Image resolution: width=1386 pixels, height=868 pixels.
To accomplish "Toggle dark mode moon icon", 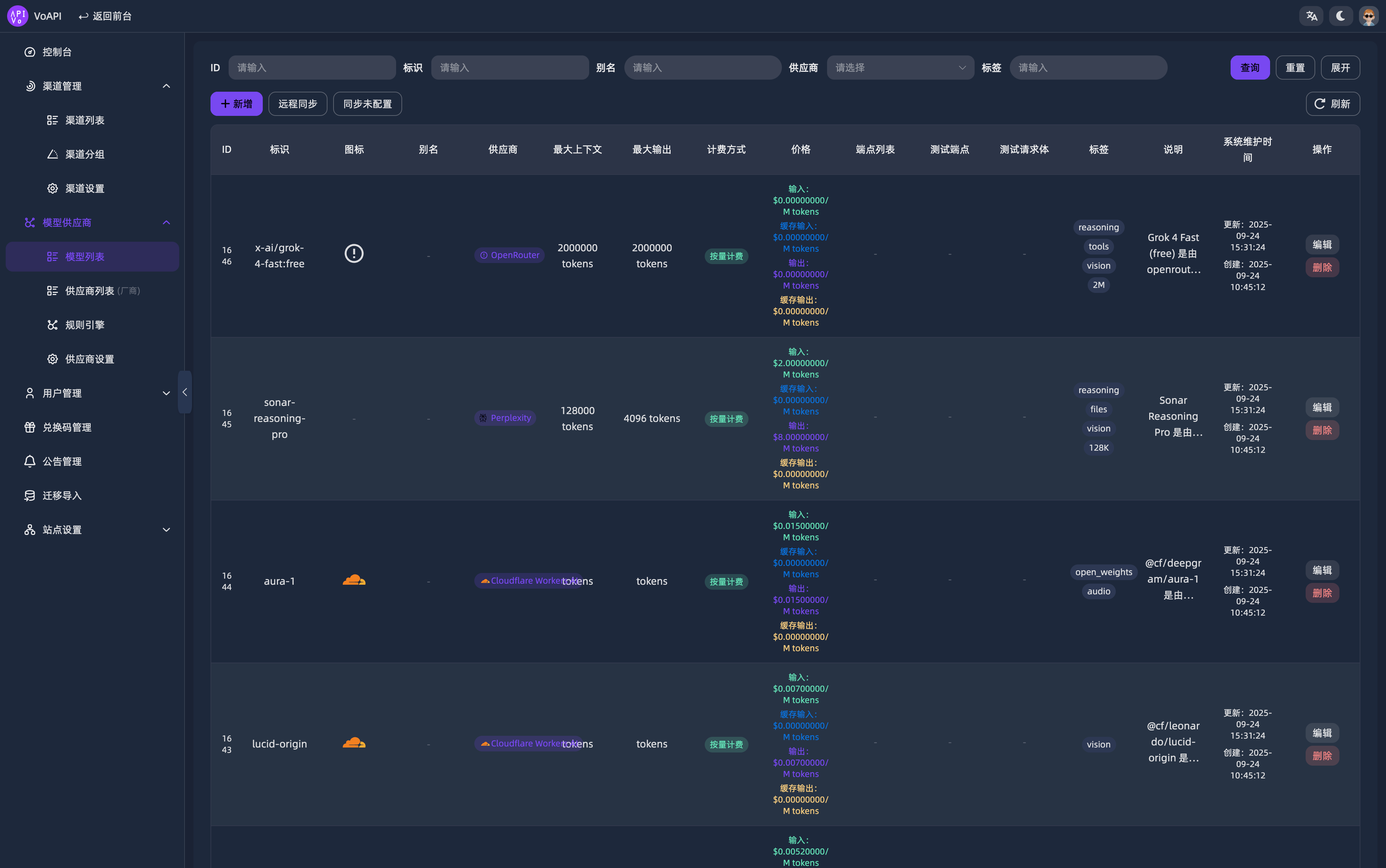I will pos(1340,16).
